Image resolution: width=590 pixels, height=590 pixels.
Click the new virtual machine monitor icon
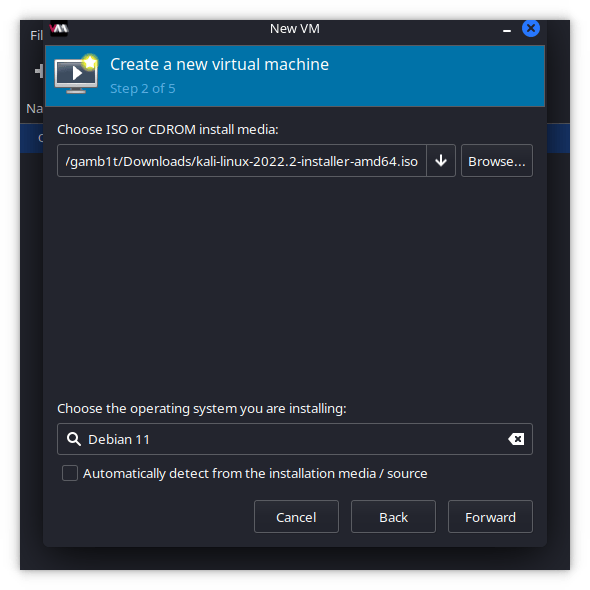tap(76, 74)
